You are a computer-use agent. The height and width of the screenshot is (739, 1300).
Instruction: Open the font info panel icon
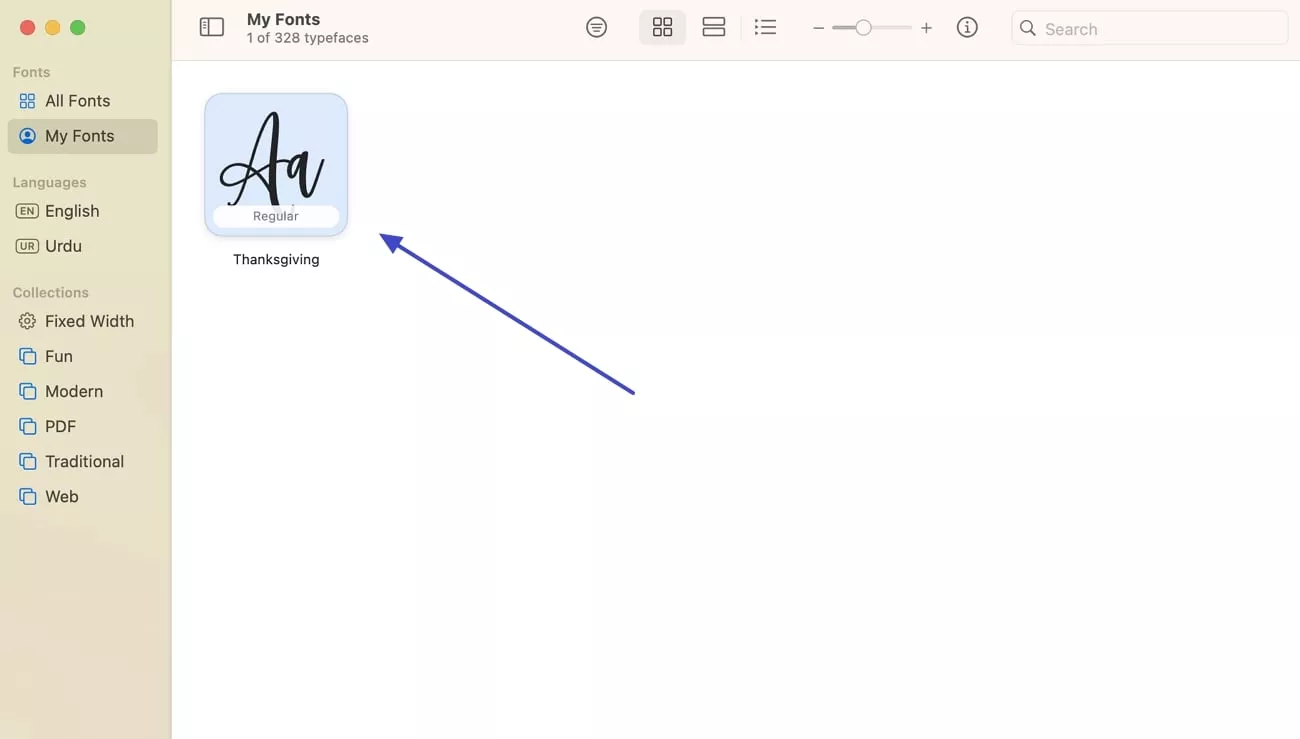[967, 27]
